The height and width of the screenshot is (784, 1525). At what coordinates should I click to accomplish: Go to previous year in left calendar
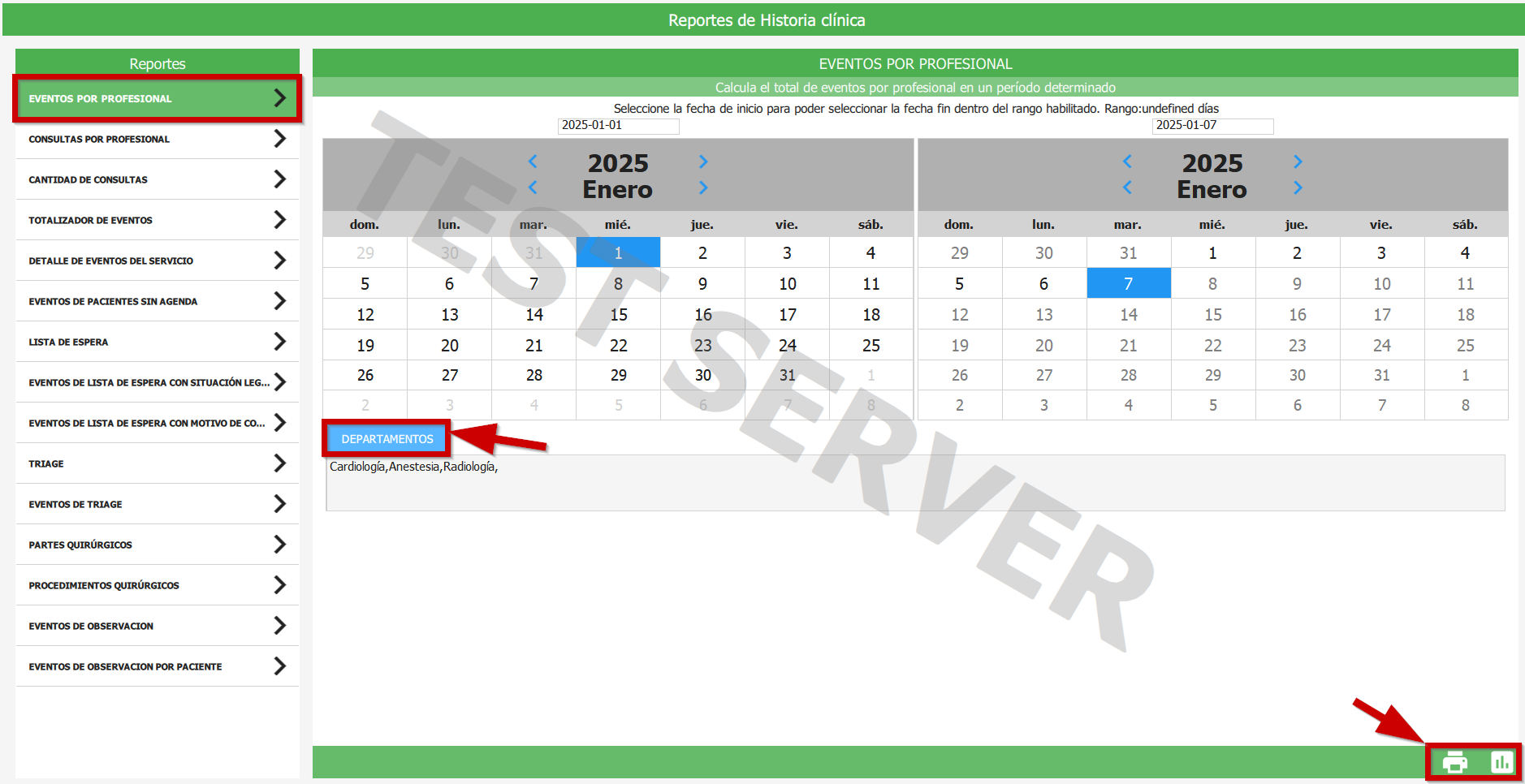pos(533,162)
